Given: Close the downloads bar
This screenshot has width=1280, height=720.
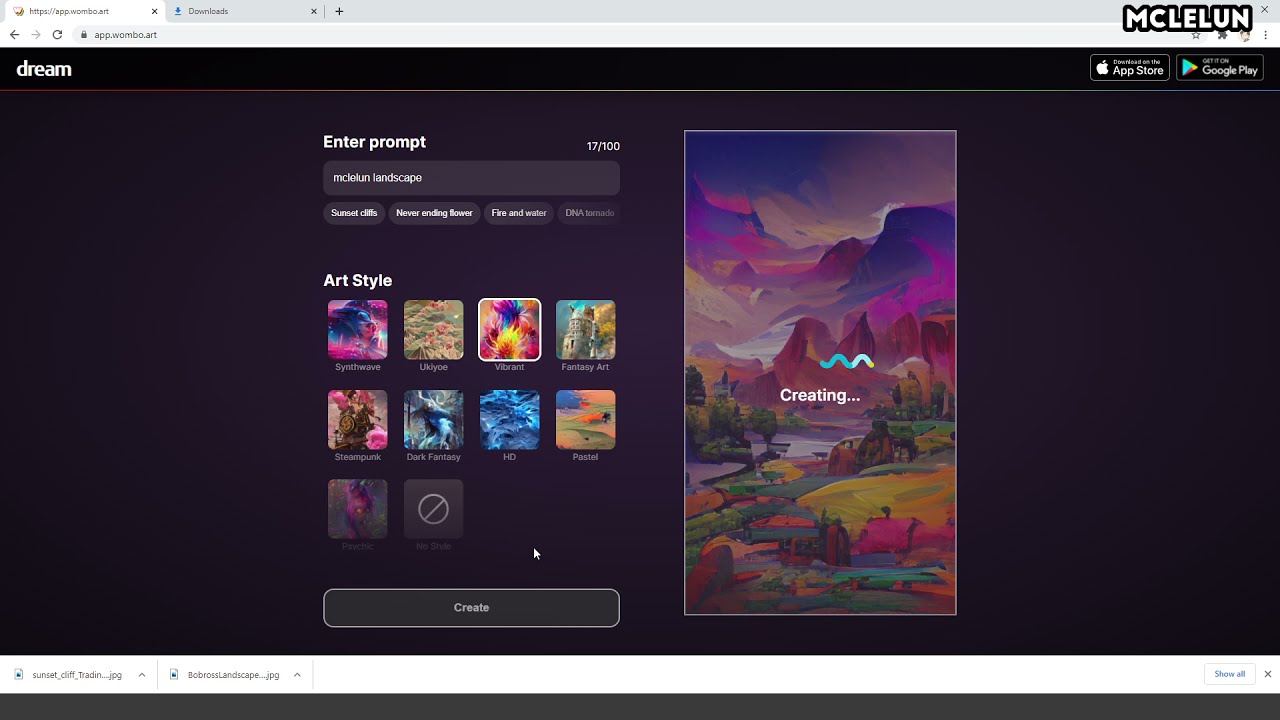Looking at the screenshot, I should tap(1268, 674).
